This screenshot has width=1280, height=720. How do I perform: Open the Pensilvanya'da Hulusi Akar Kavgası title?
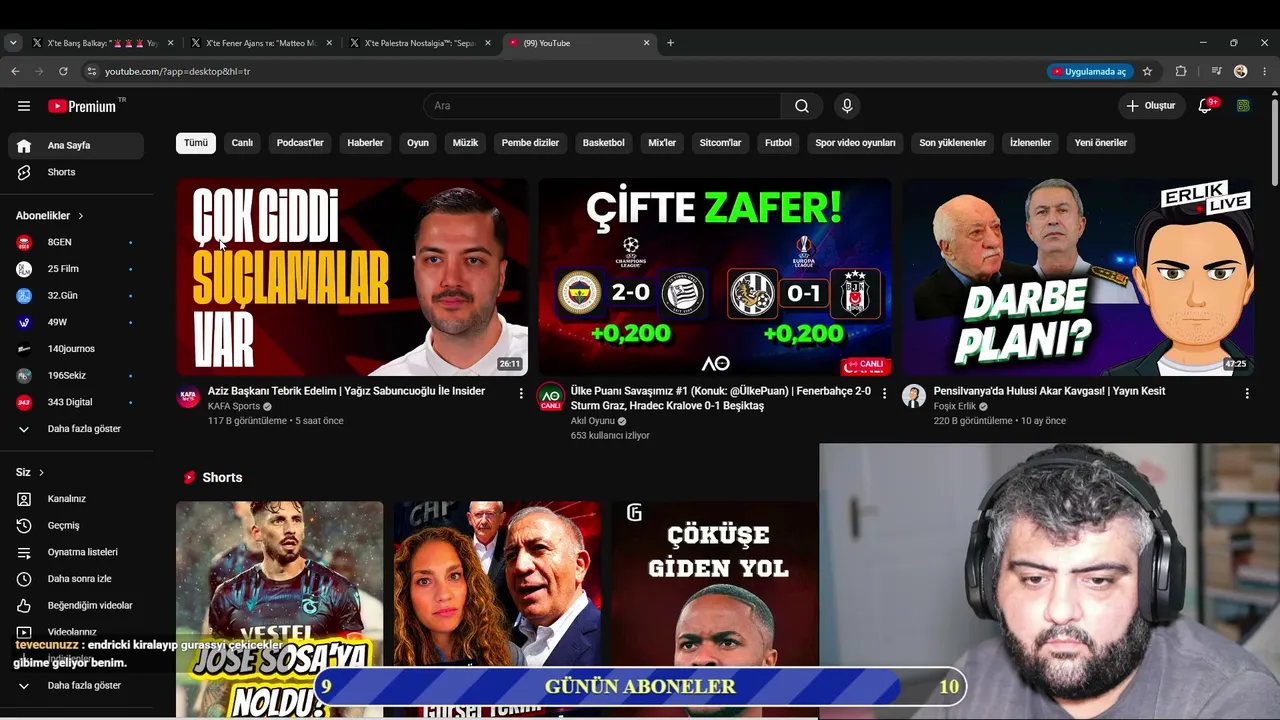click(1049, 391)
